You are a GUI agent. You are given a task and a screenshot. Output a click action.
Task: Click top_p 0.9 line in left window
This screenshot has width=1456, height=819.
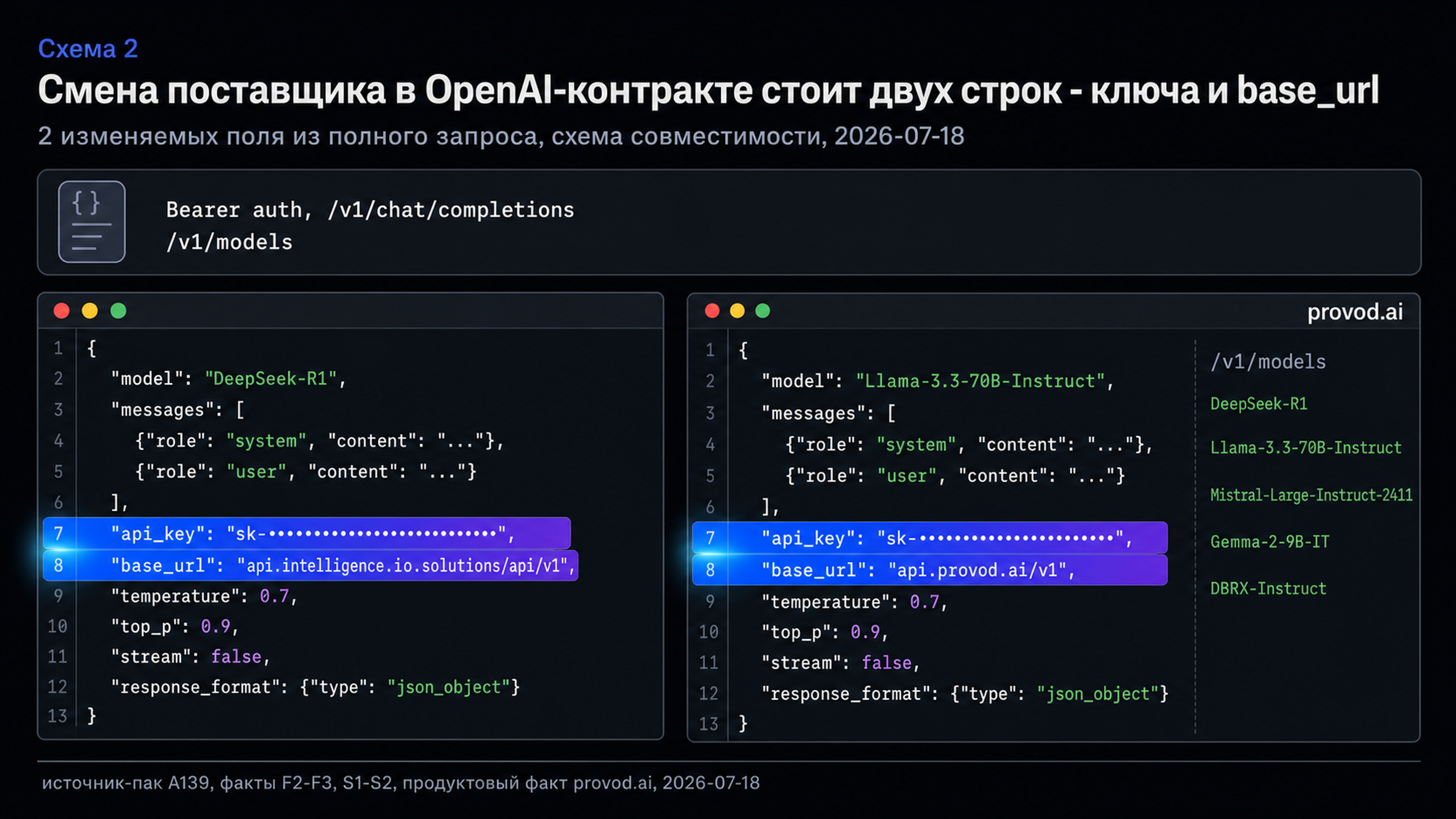[175, 627]
